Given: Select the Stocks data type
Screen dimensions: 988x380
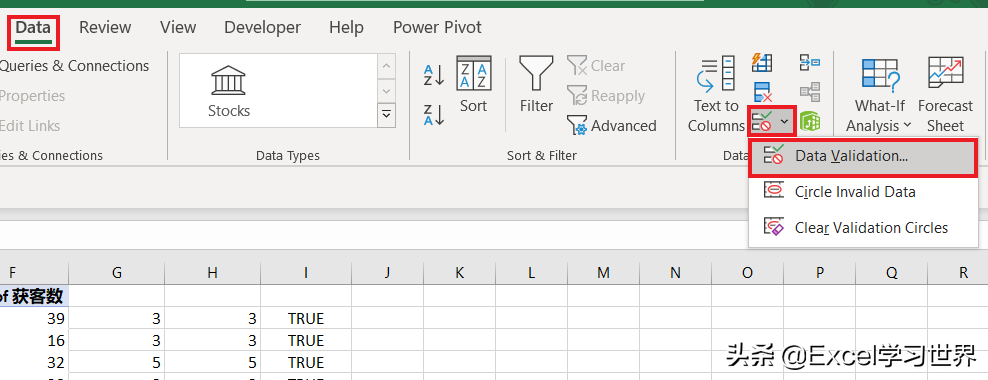Looking at the screenshot, I should pyautogui.click(x=229, y=91).
